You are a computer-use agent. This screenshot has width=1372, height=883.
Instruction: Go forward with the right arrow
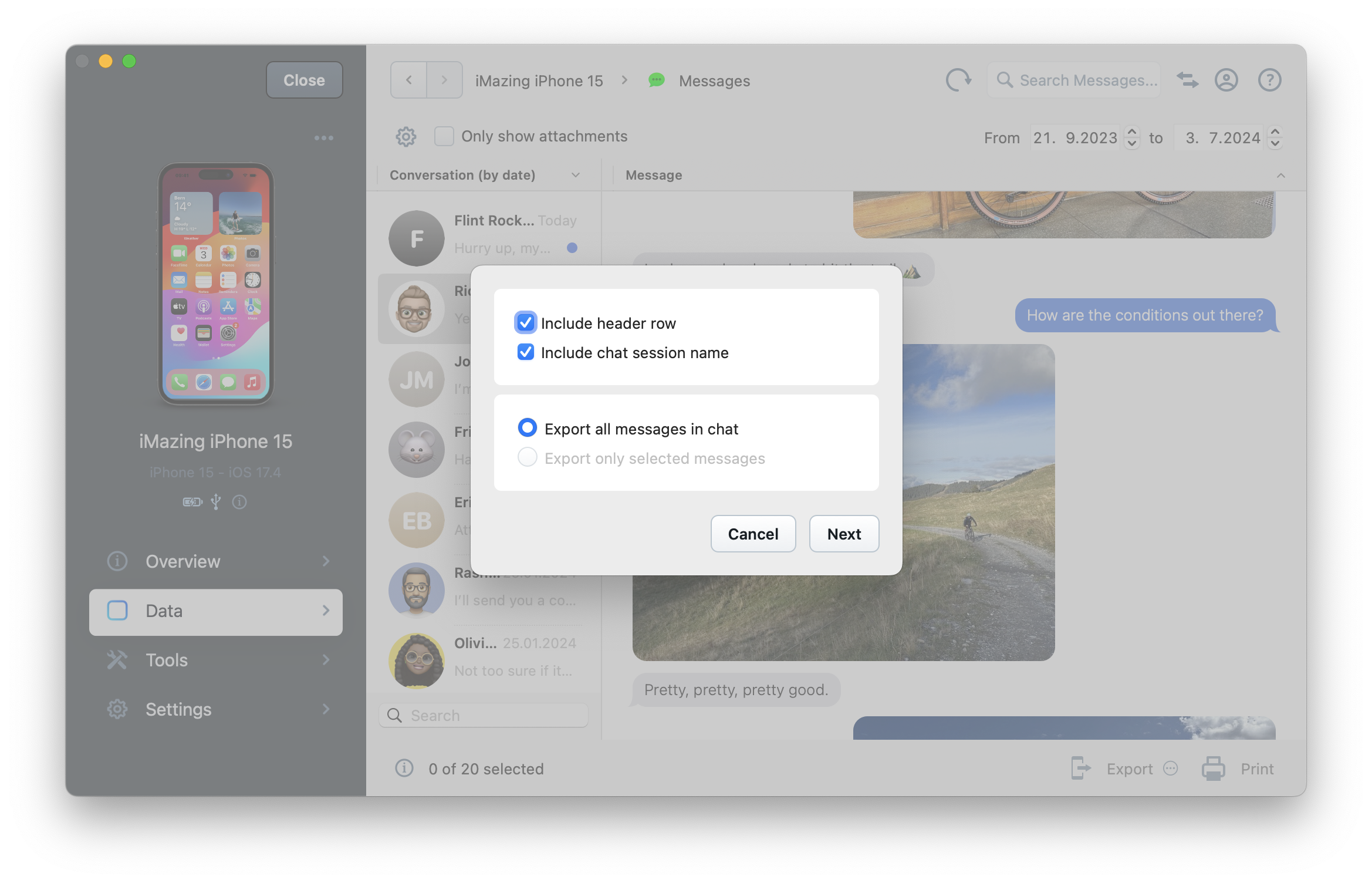click(x=444, y=80)
